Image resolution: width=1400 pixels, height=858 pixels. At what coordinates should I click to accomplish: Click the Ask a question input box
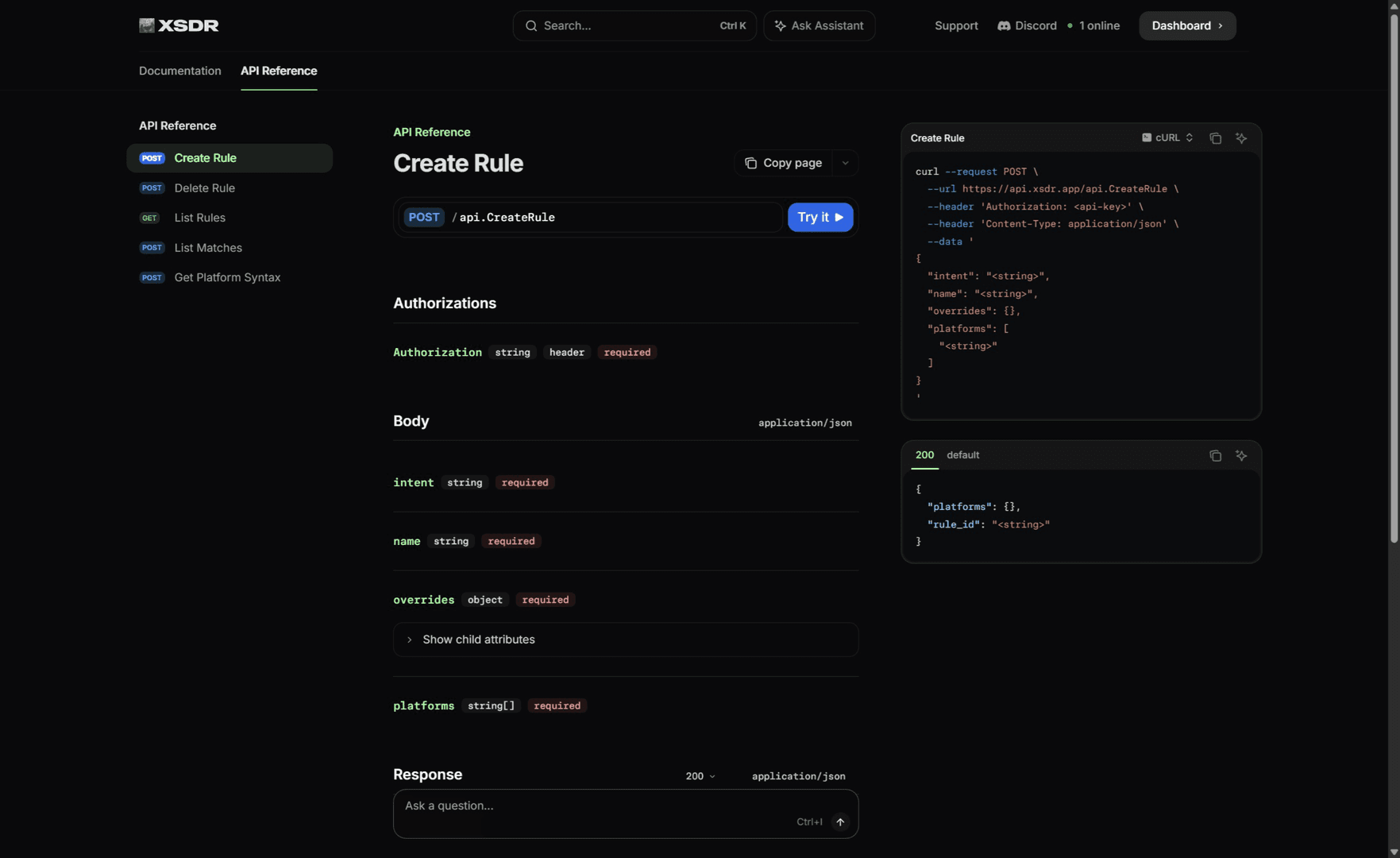[x=626, y=814]
